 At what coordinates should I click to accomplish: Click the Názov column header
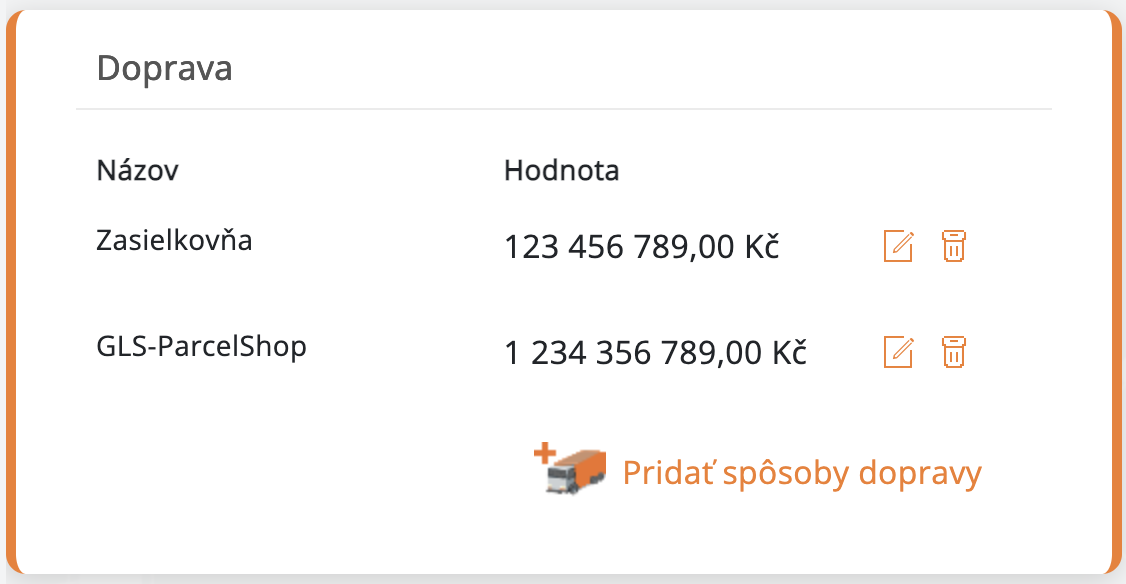click(137, 170)
